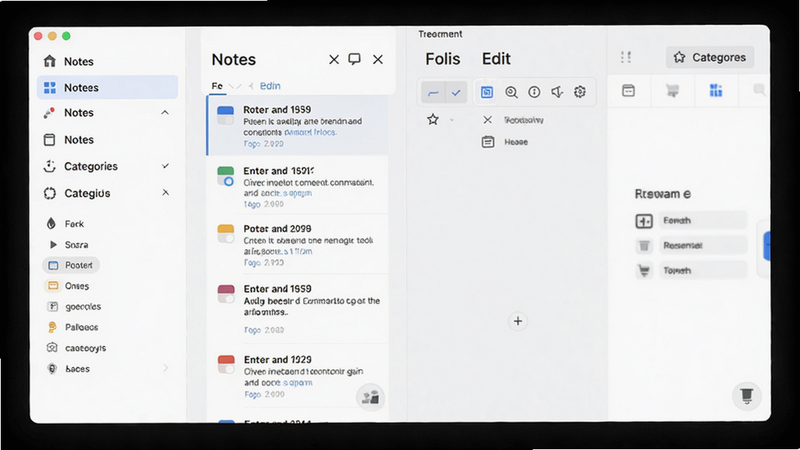Open the note 'Roter and 1959'

[x=297, y=125]
